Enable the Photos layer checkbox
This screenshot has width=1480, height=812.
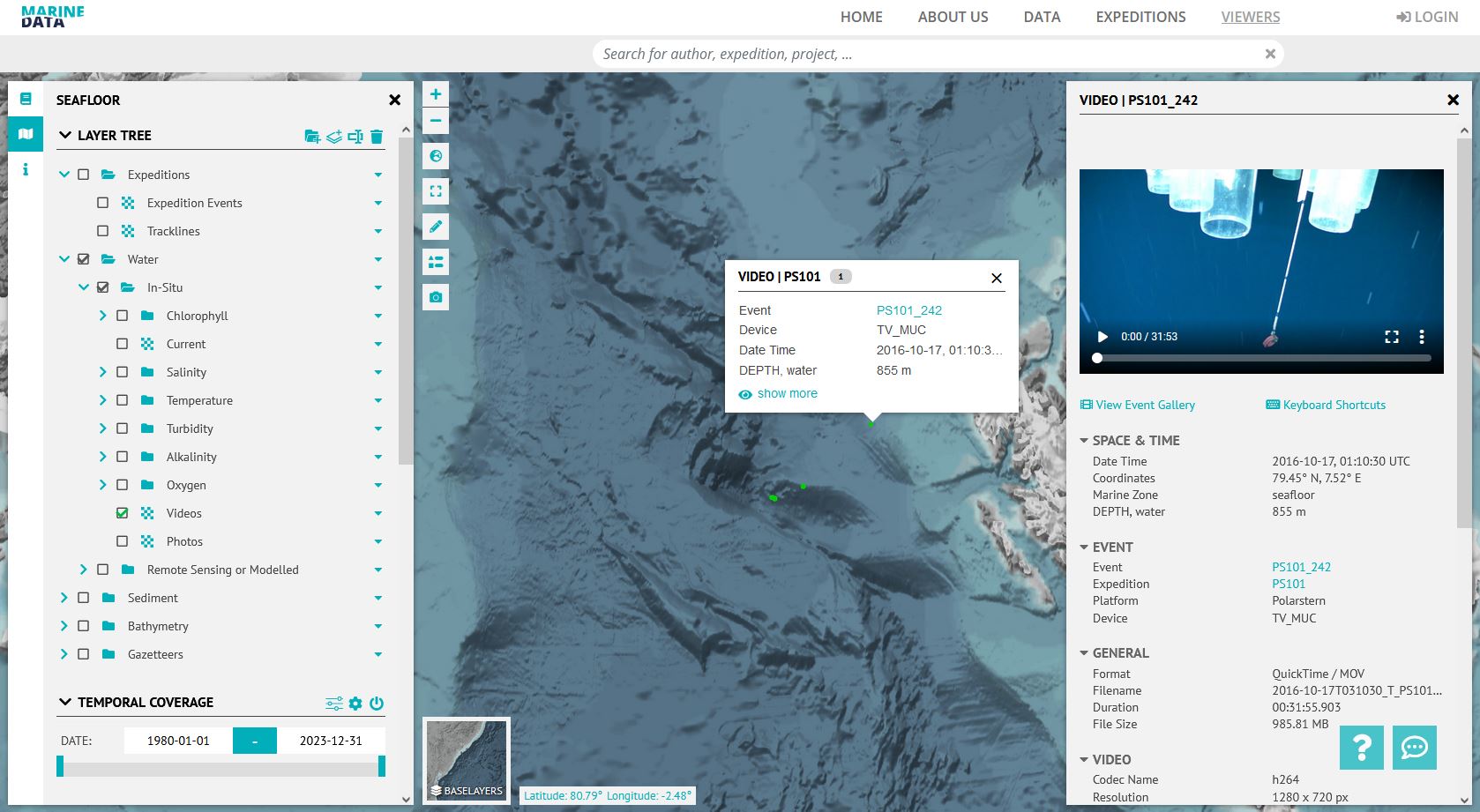pos(123,540)
